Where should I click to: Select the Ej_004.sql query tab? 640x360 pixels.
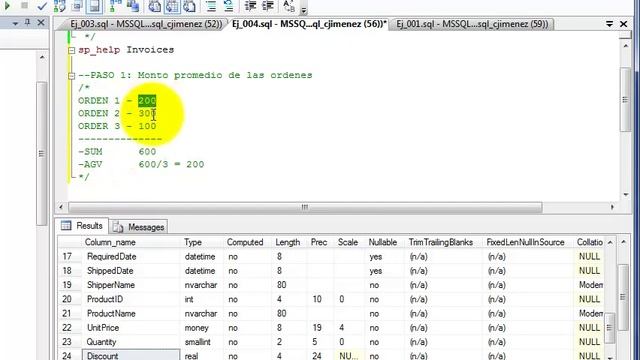[309, 24]
